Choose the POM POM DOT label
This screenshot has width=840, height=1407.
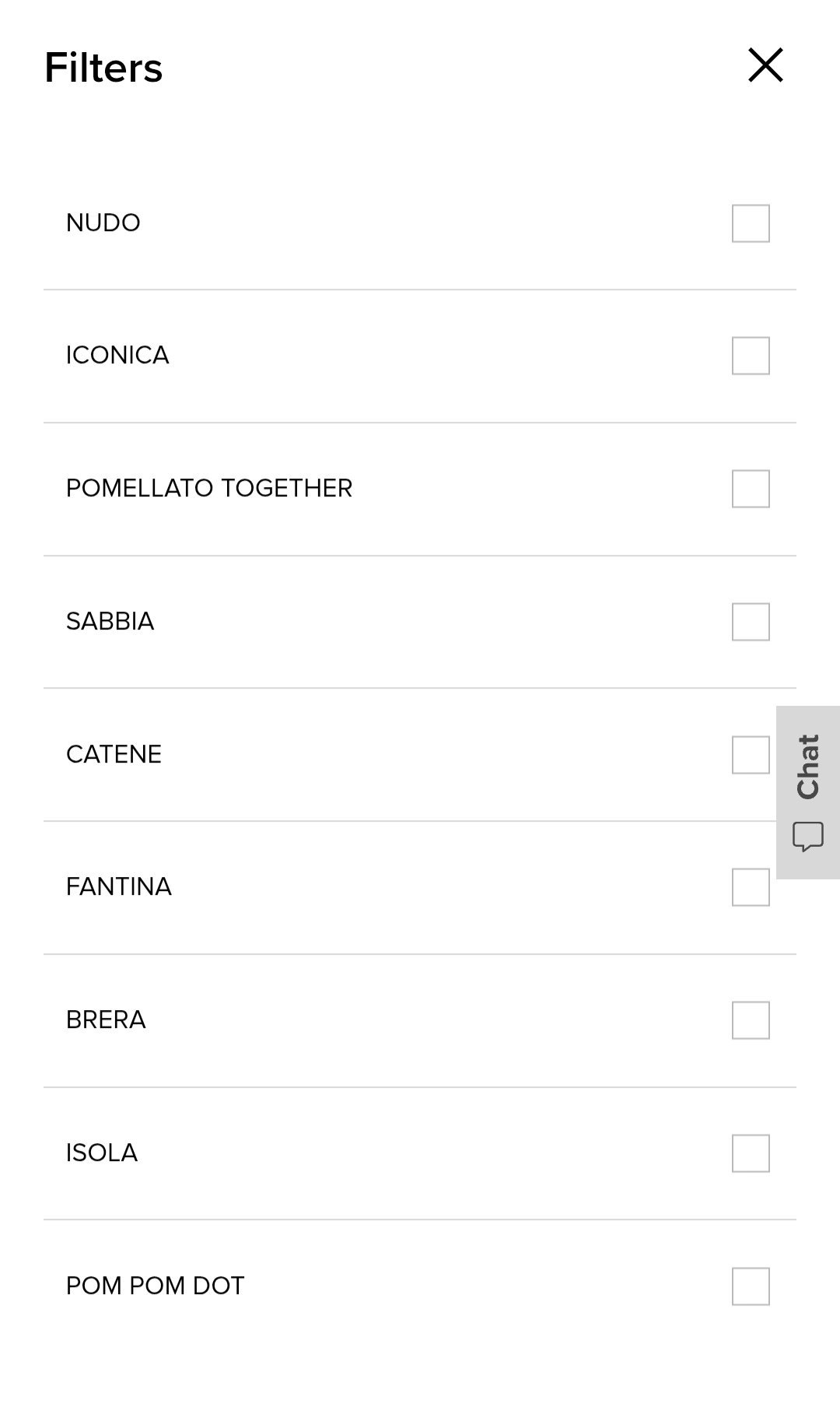pyautogui.click(x=156, y=1286)
